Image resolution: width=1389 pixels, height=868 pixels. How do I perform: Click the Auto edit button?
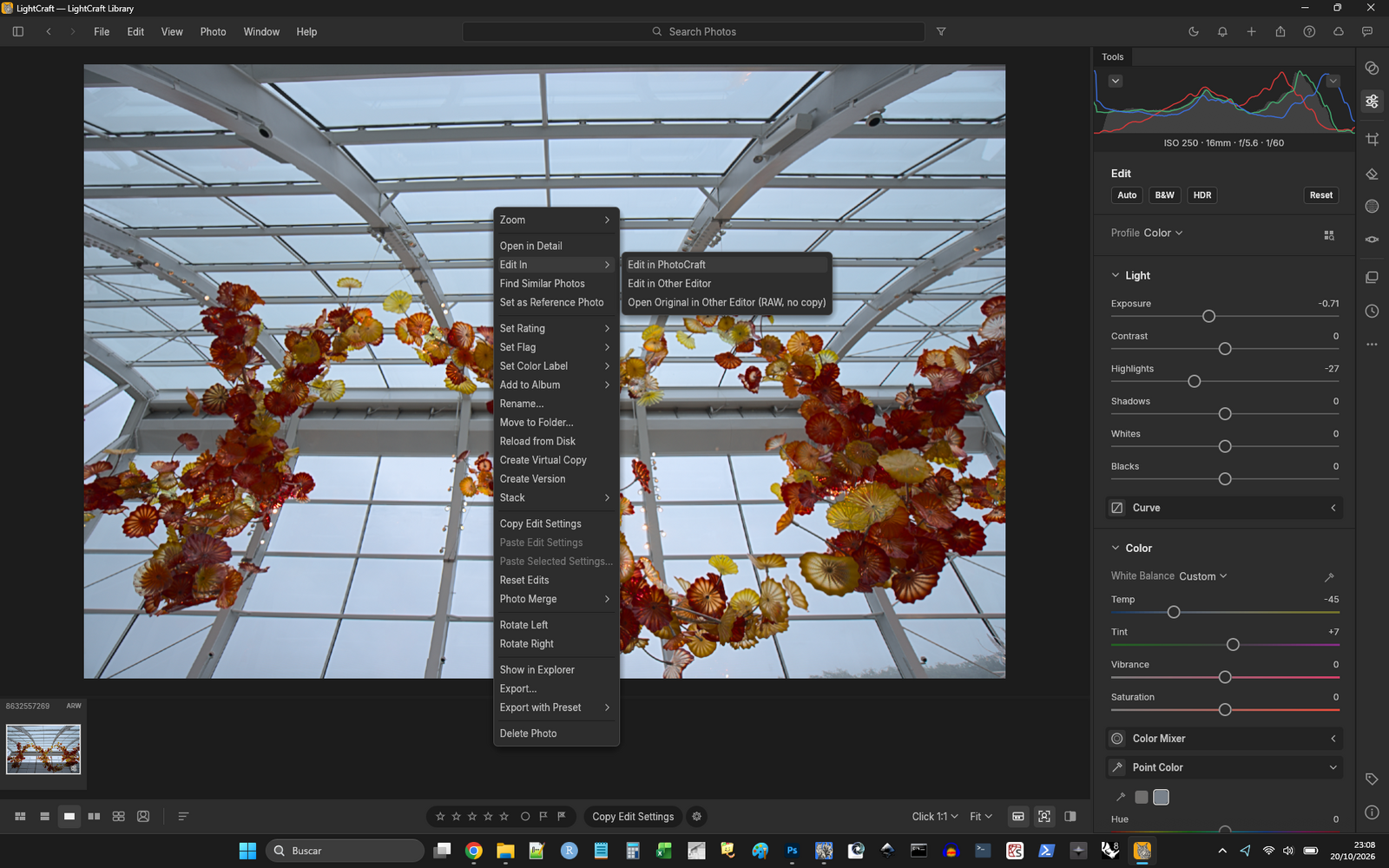click(x=1127, y=195)
